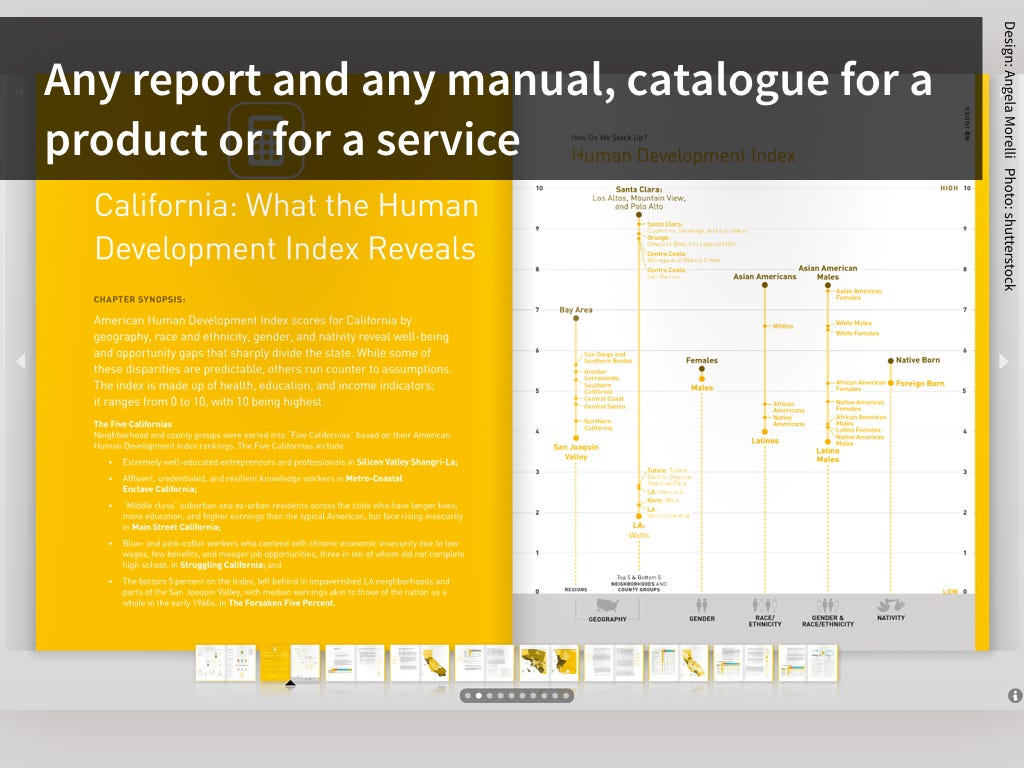Click the 'Asian Americans' chart label
This screenshot has height=768, width=1024.
765,276
